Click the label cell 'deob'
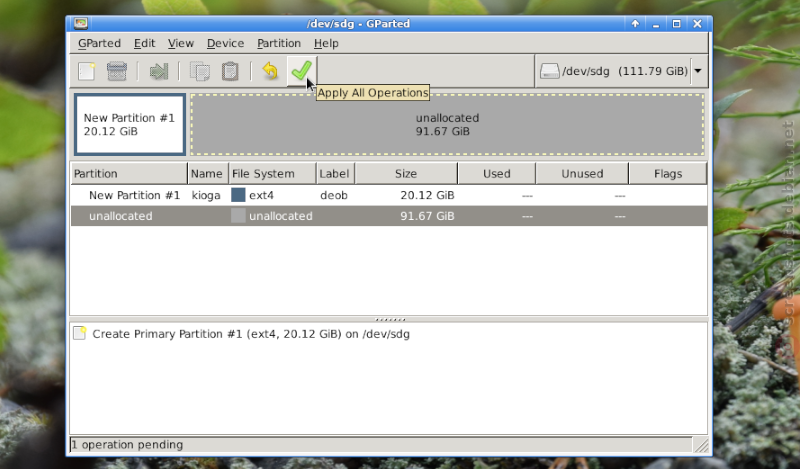The image size is (800, 469). 334,195
